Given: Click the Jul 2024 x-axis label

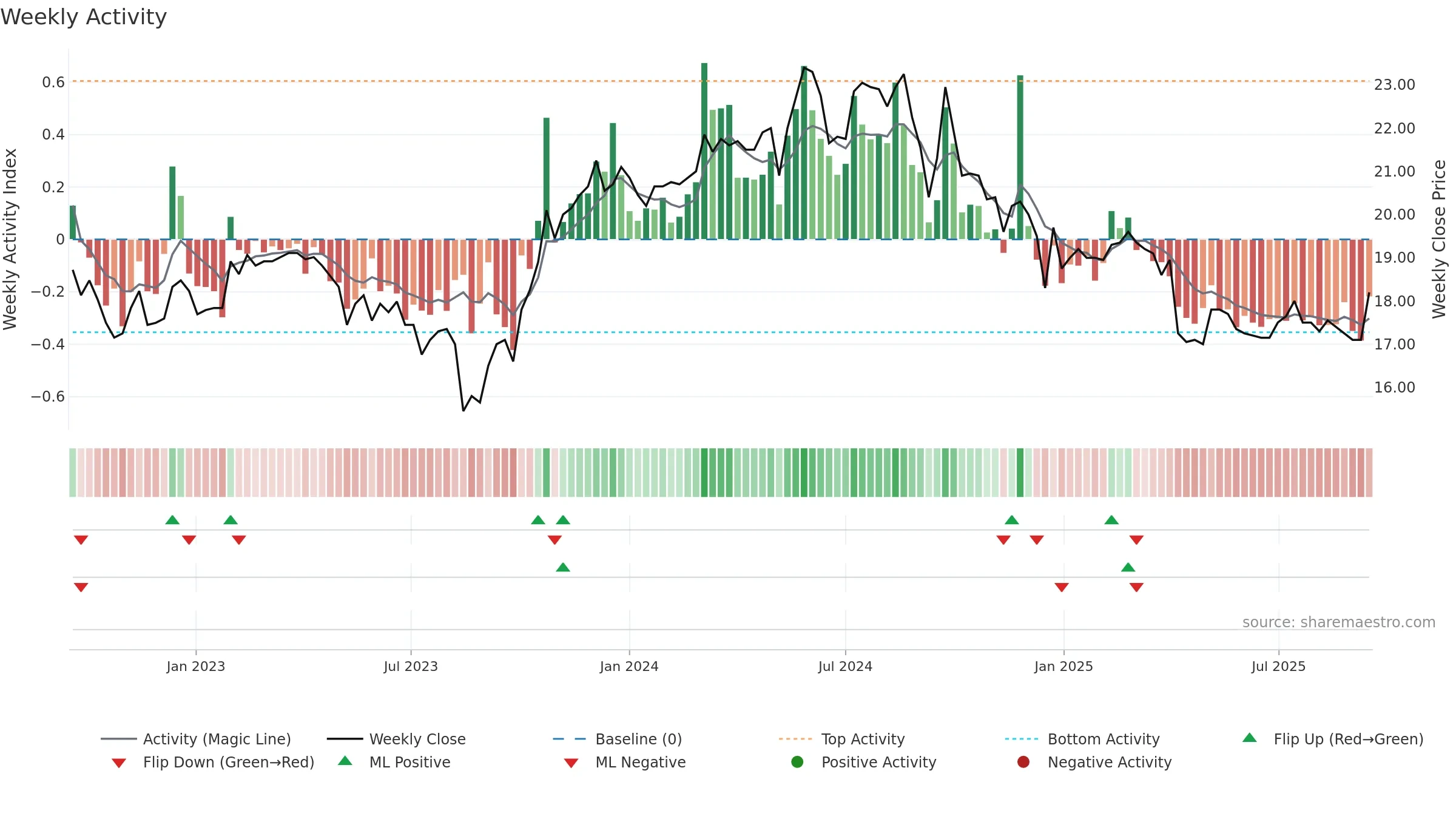Looking at the screenshot, I should pos(845,666).
